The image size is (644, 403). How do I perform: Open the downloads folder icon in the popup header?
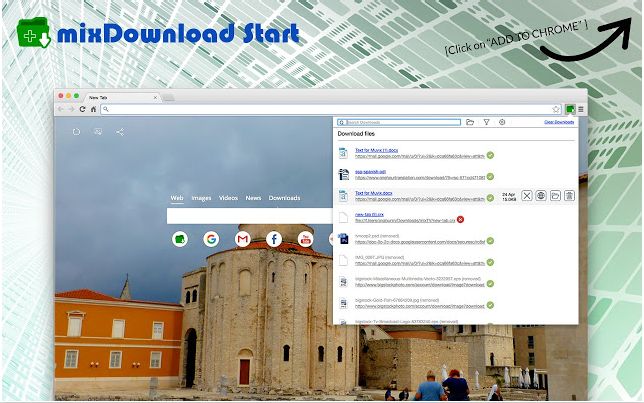click(x=470, y=122)
